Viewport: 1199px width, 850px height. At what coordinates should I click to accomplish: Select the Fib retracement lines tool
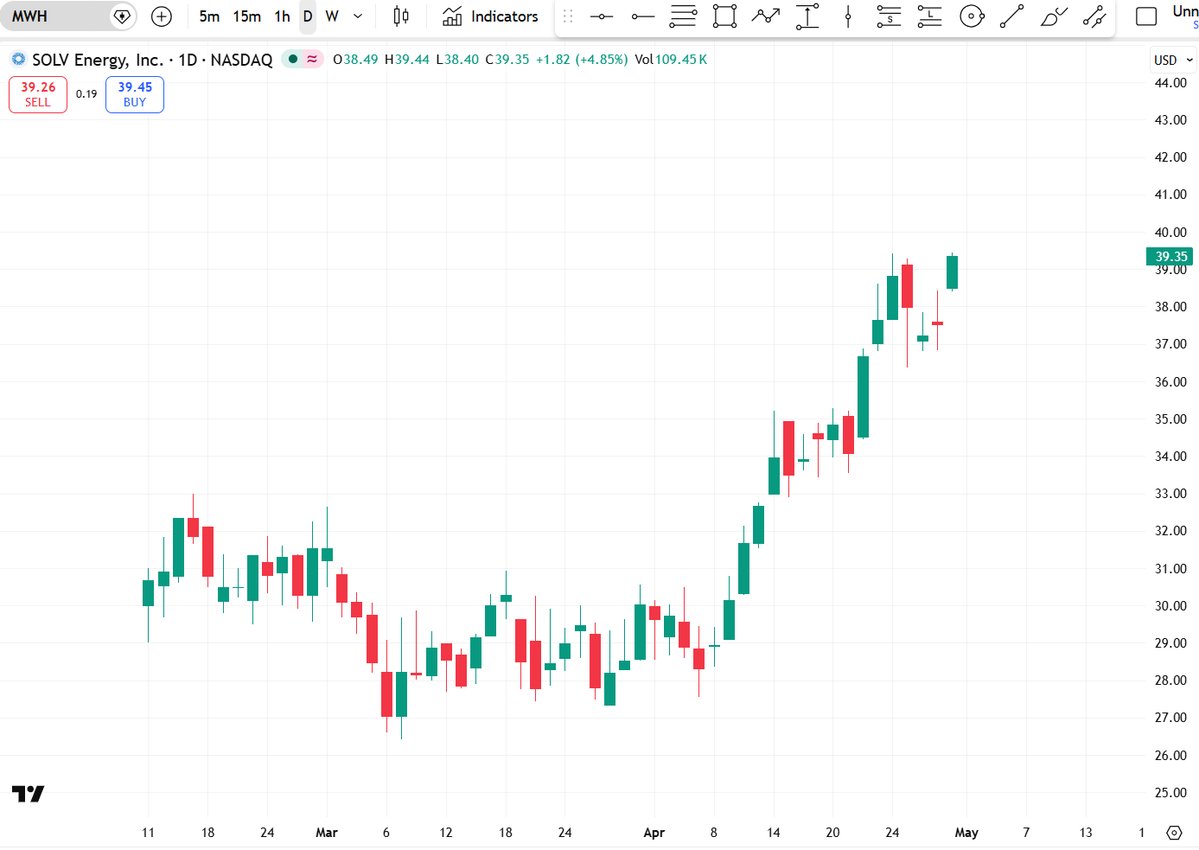(683, 16)
